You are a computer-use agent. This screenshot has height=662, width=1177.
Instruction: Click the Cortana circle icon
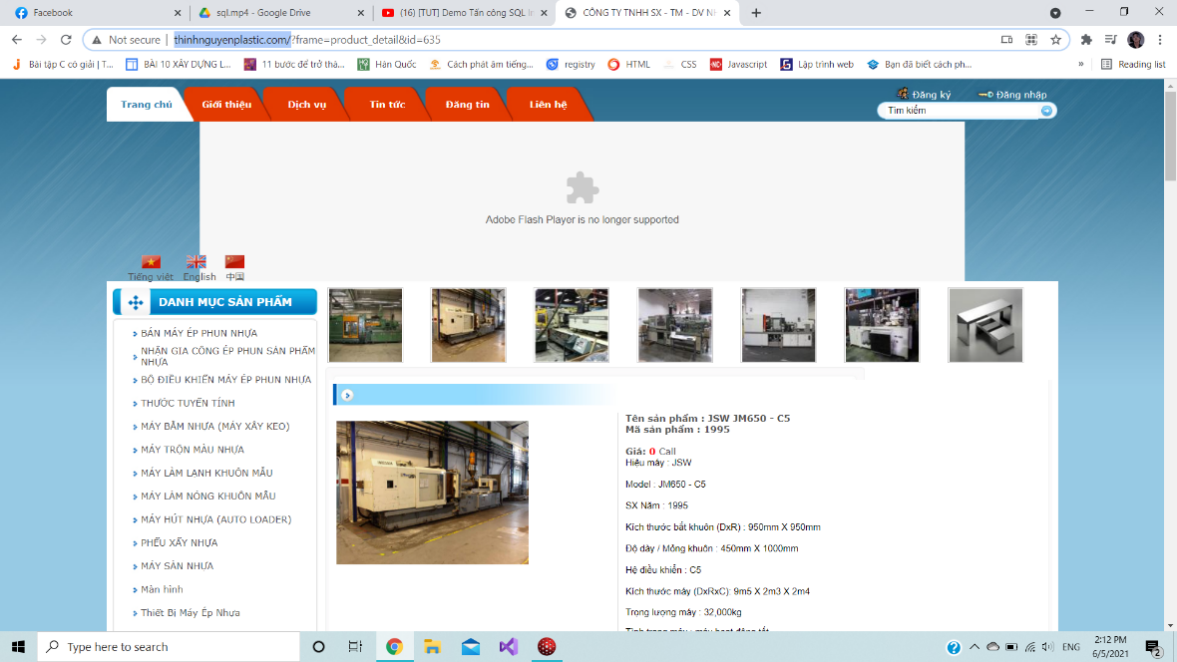(318, 646)
